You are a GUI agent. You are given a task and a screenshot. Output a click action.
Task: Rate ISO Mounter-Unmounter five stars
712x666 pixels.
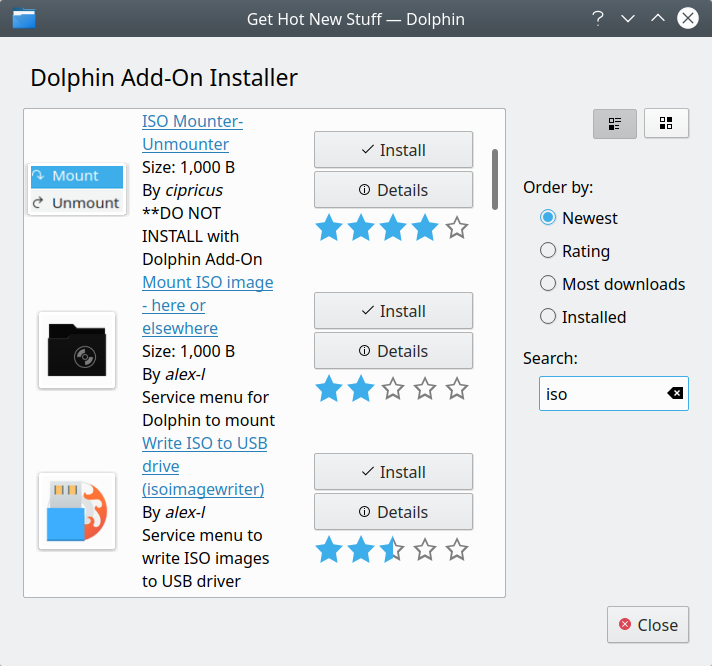[x=457, y=229]
